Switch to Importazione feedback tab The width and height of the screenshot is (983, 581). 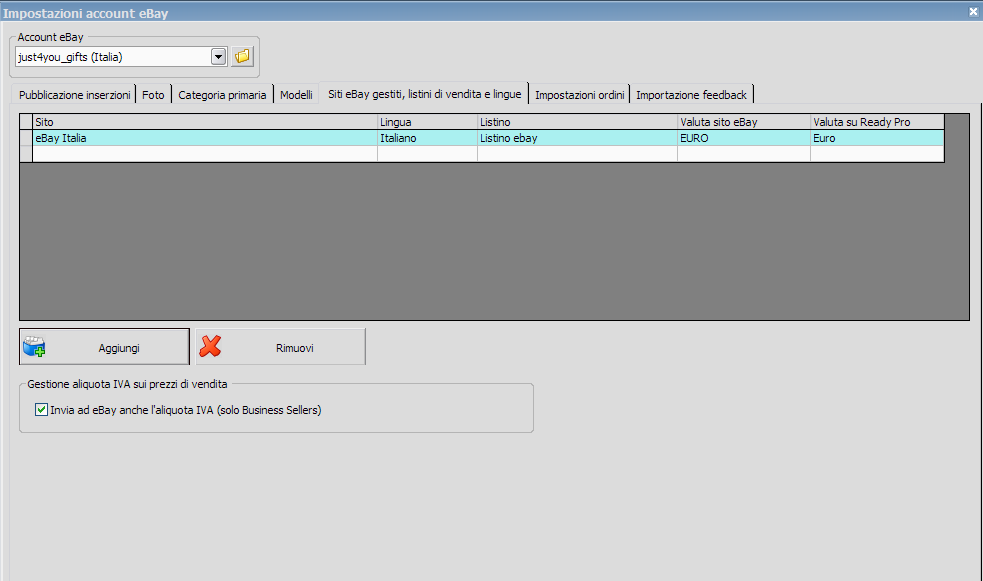(691, 95)
